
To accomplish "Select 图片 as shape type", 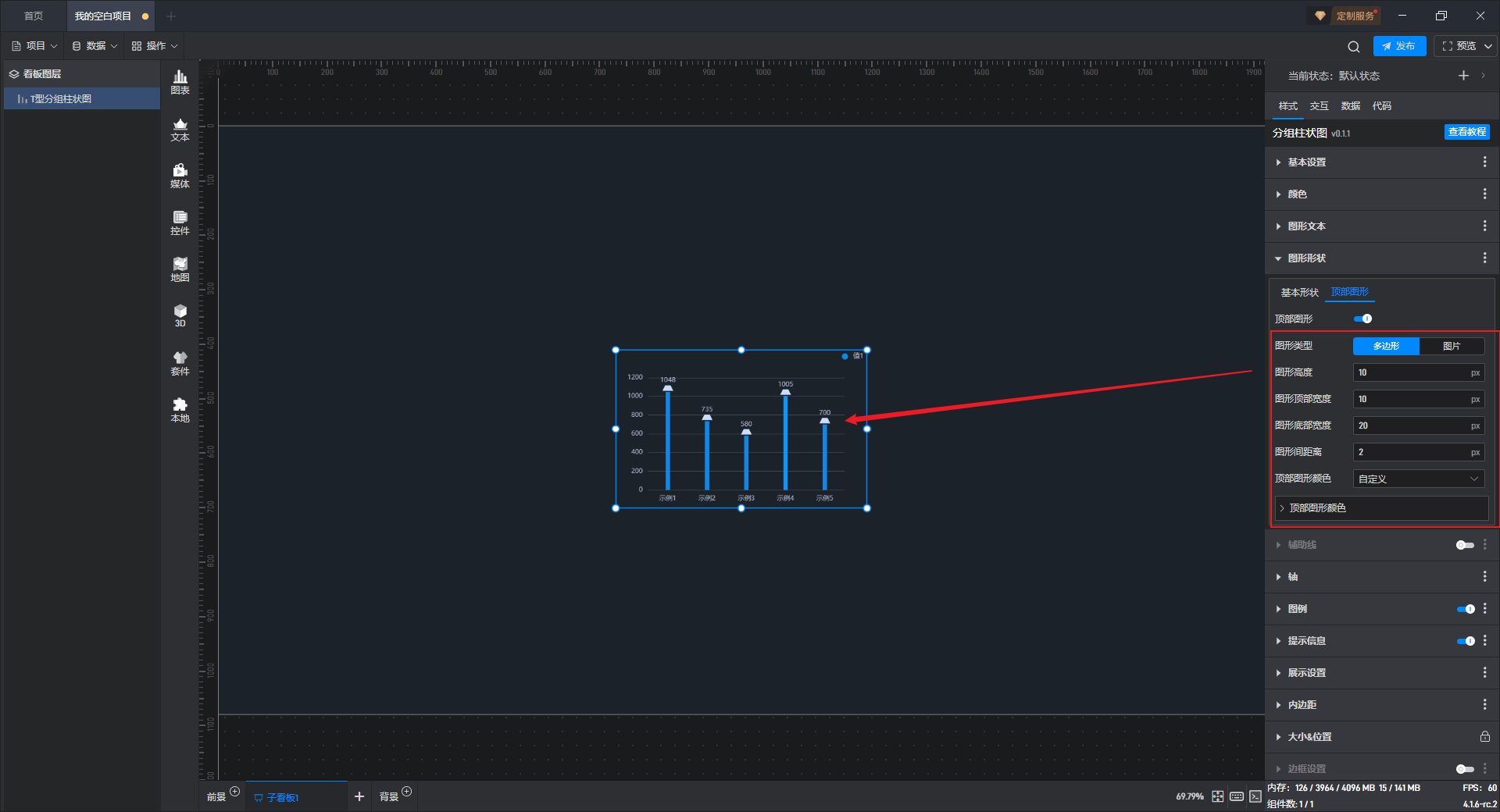I will (x=1452, y=346).
